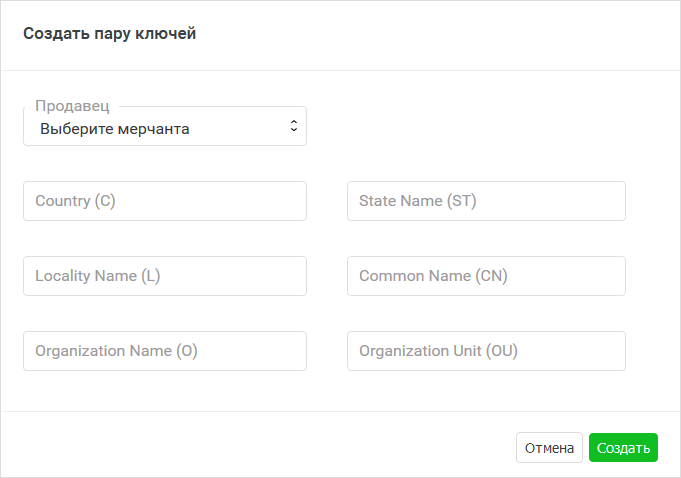The height and width of the screenshot is (478, 681).
Task: Open the Продавец merchant dropdown
Action: [x=164, y=128]
